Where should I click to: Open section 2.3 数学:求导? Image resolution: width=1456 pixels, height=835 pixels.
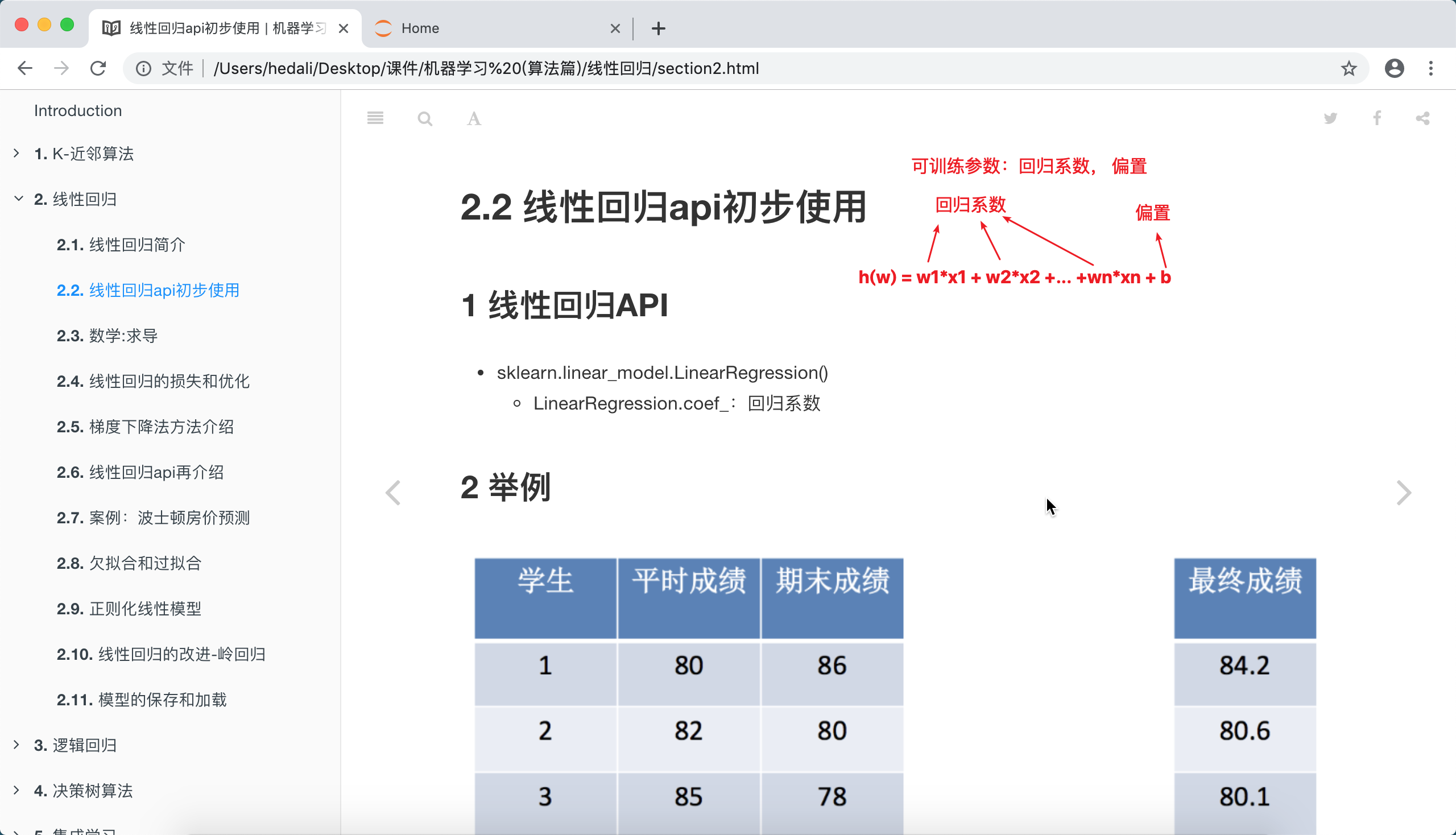tap(107, 336)
